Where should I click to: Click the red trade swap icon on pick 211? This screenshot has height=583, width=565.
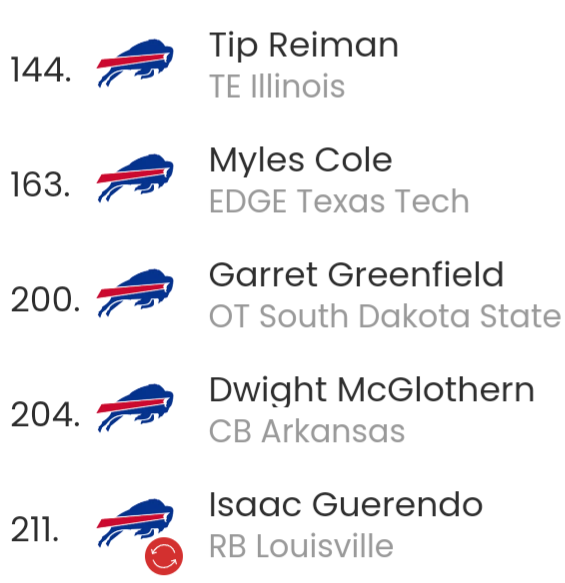pos(164,556)
